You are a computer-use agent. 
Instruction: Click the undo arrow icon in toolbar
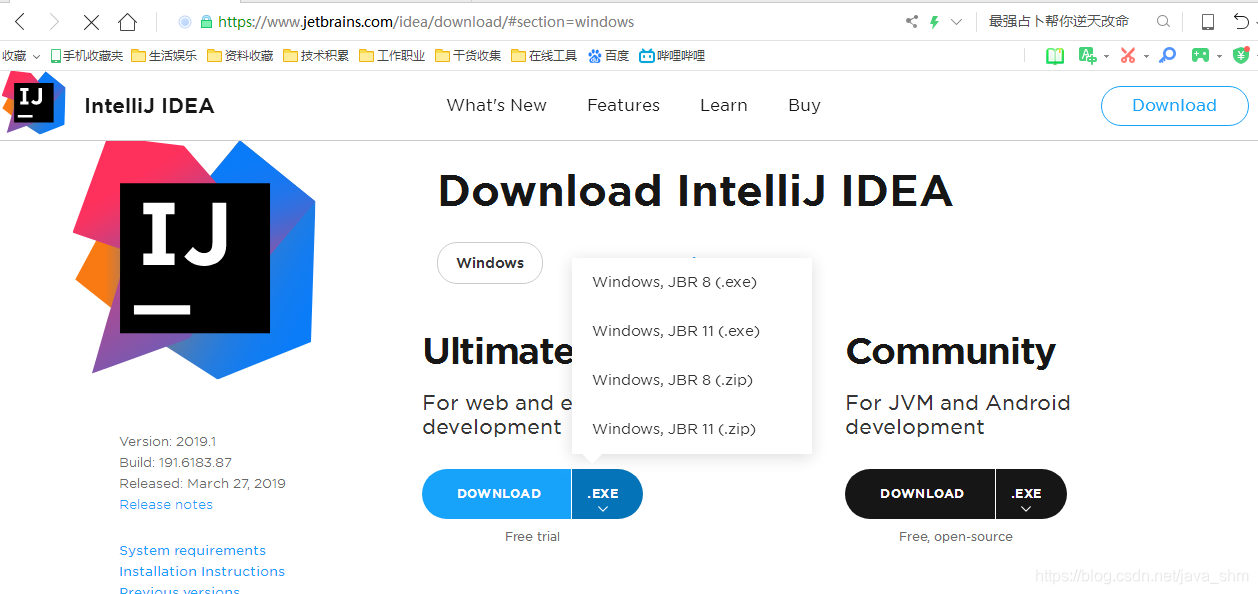point(1241,21)
